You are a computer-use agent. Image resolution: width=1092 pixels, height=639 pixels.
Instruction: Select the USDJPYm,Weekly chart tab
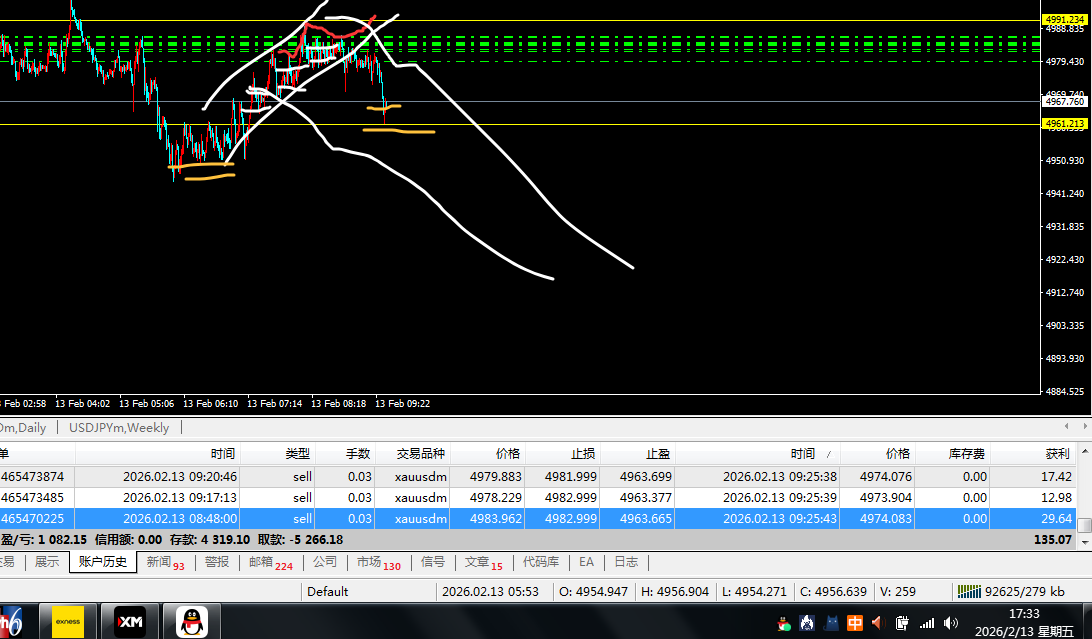pos(119,427)
